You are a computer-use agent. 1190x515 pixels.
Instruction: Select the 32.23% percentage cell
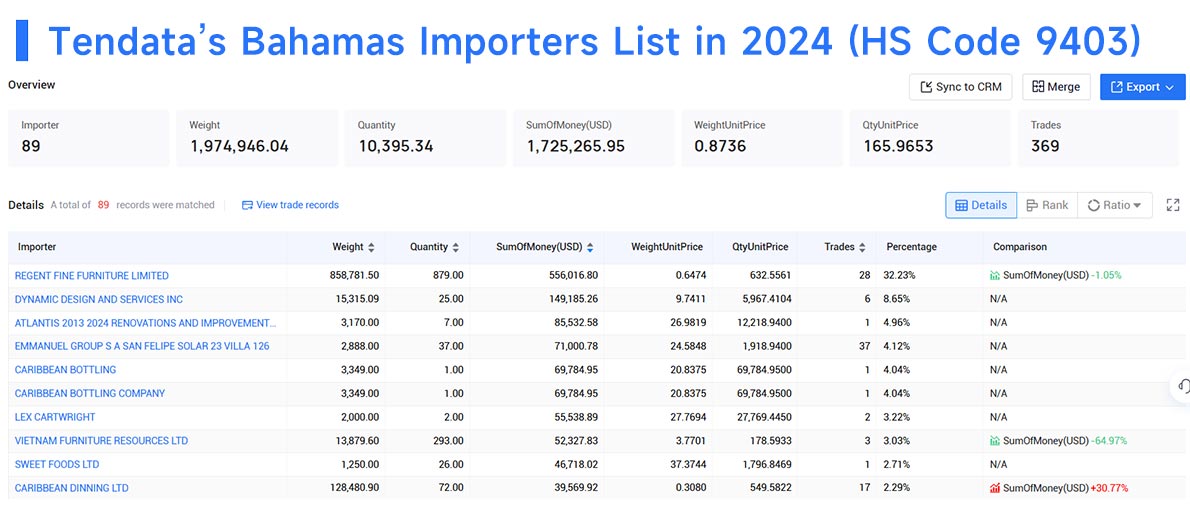click(899, 275)
